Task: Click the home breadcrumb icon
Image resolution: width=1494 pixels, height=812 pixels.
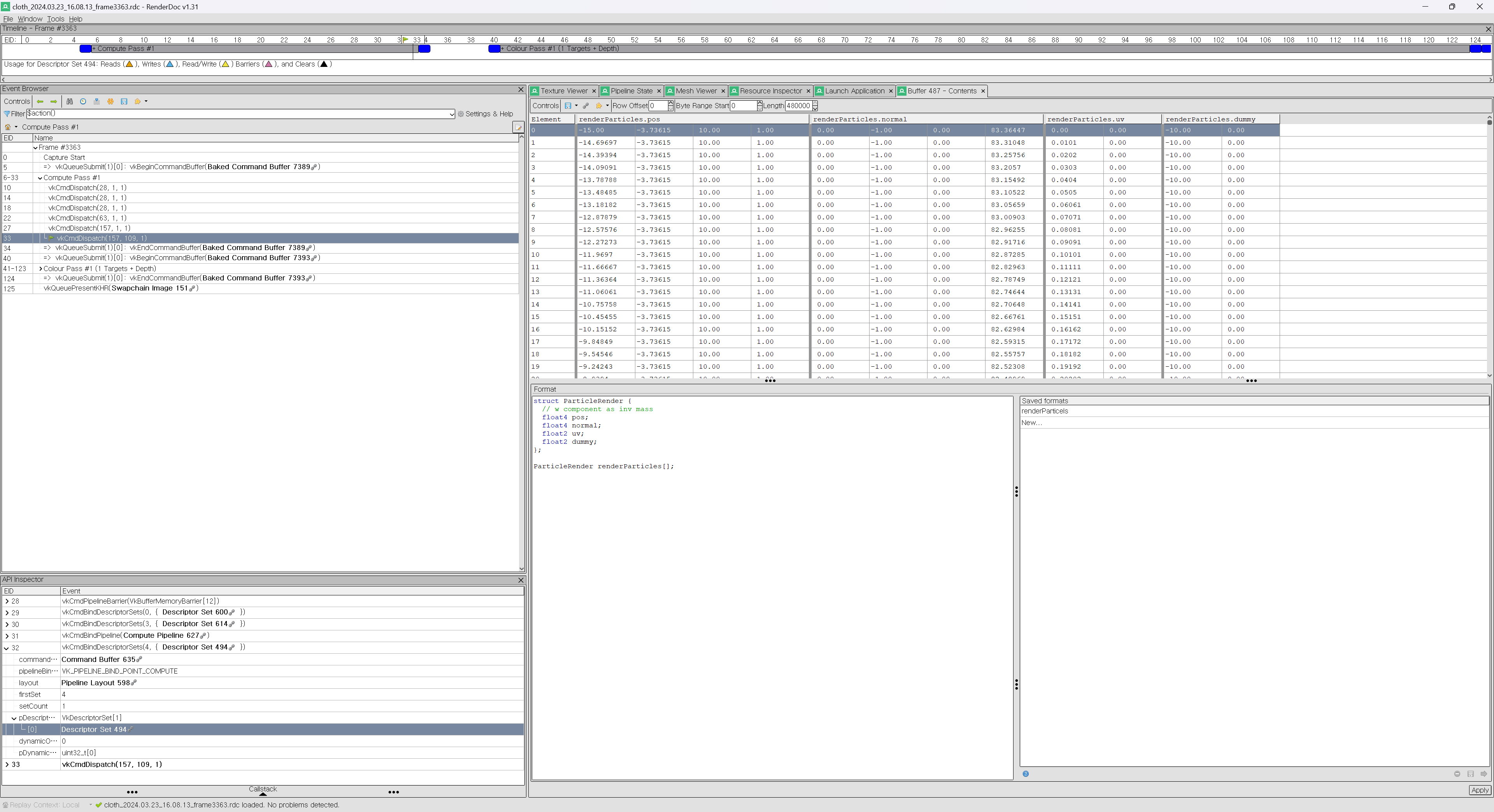Action: point(7,127)
